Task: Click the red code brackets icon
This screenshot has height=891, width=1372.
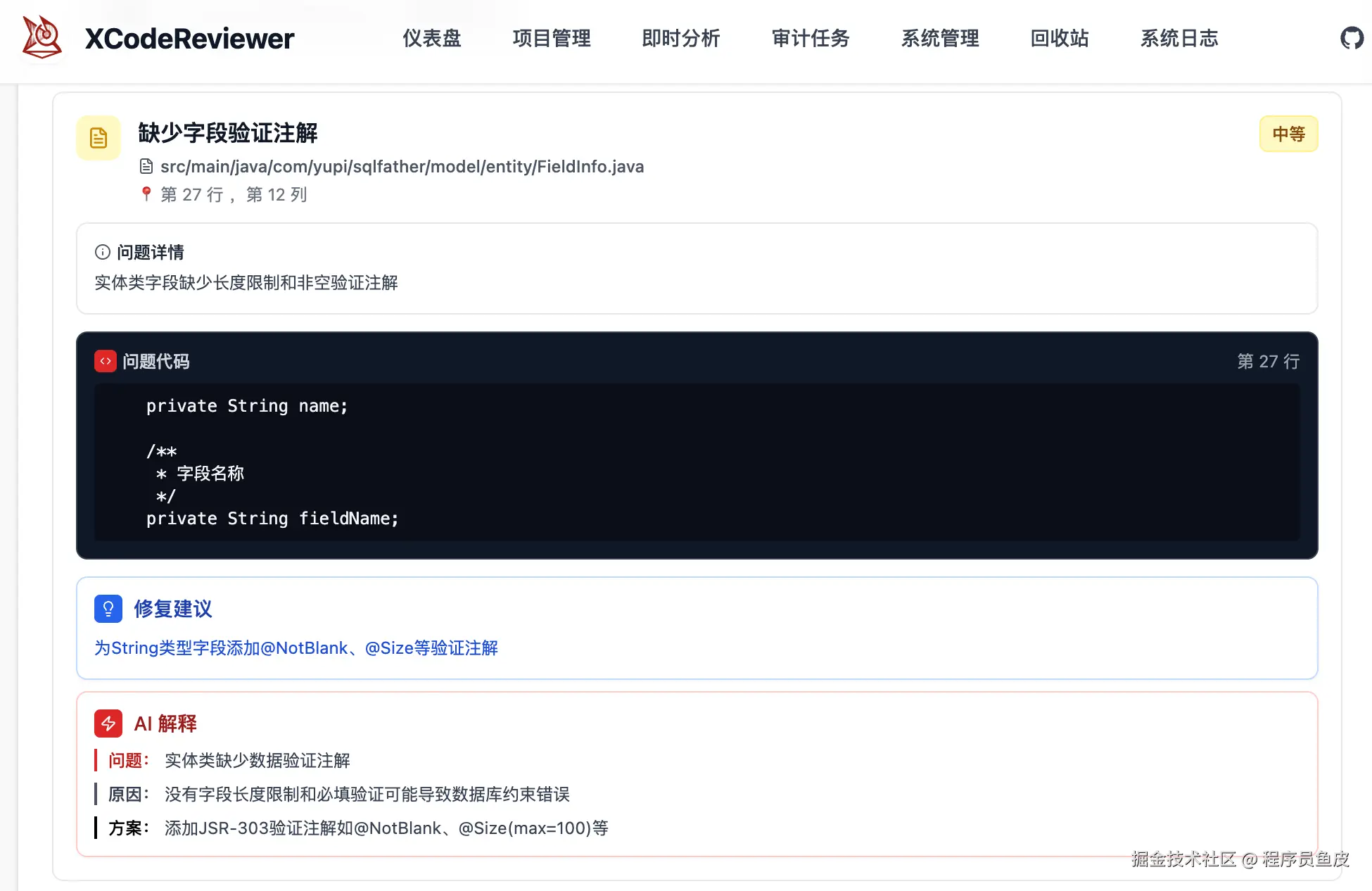Action: click(x=106, y=361)
